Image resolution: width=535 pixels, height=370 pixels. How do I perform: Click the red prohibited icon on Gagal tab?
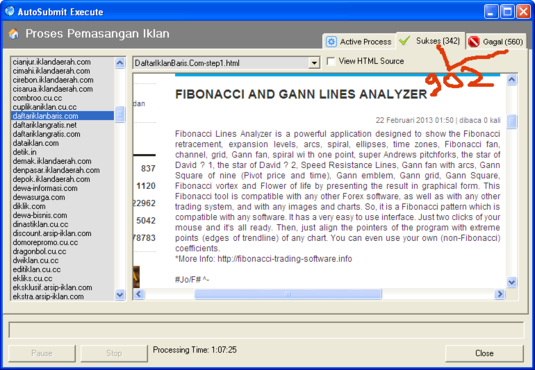474,42
